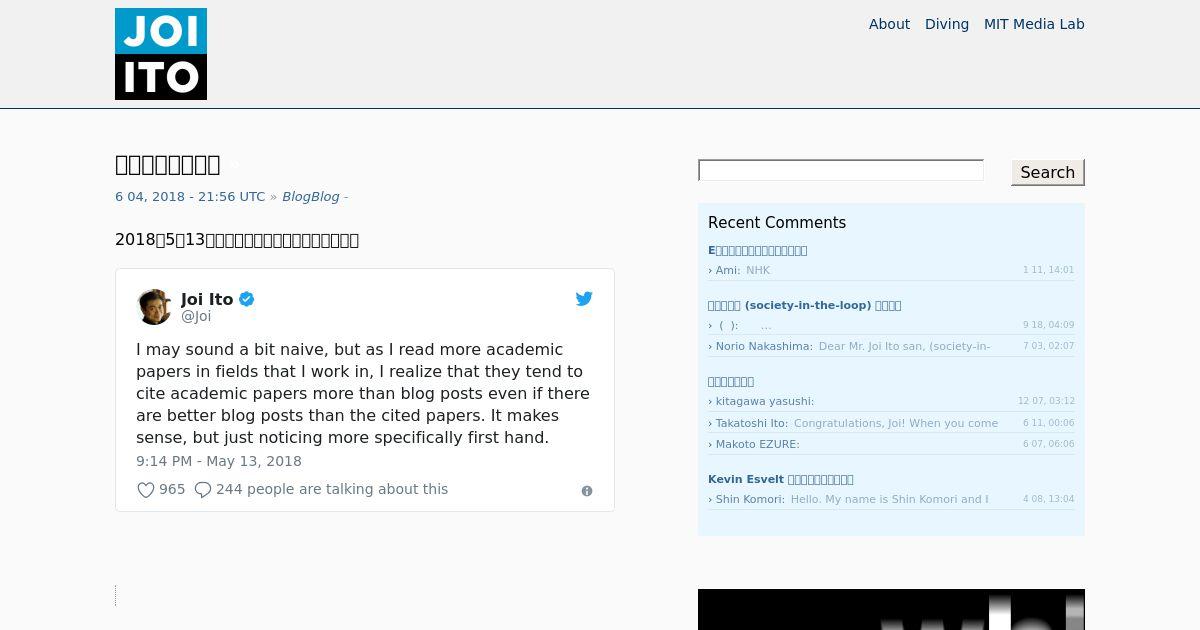Open the Twitter bird icon on tweet
Screen dimensions: 1200x630
pos(584,298)
